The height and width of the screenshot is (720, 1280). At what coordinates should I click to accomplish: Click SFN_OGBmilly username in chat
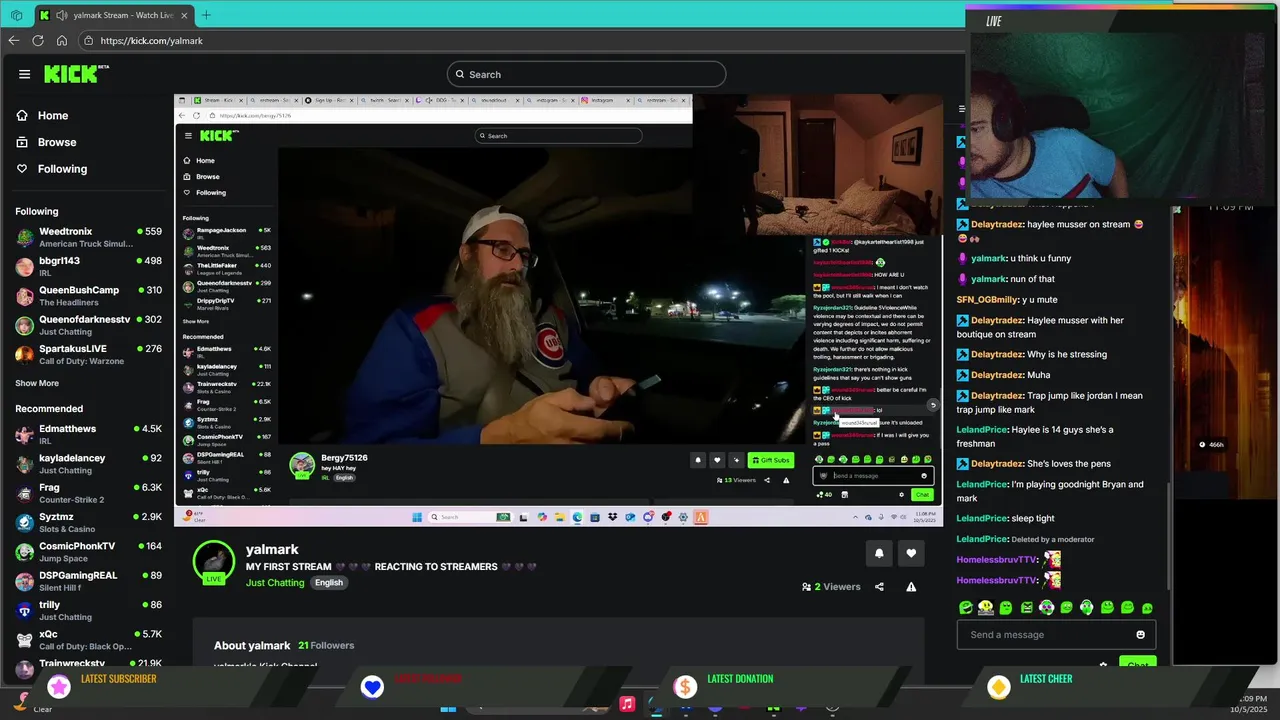pos(987,300)
